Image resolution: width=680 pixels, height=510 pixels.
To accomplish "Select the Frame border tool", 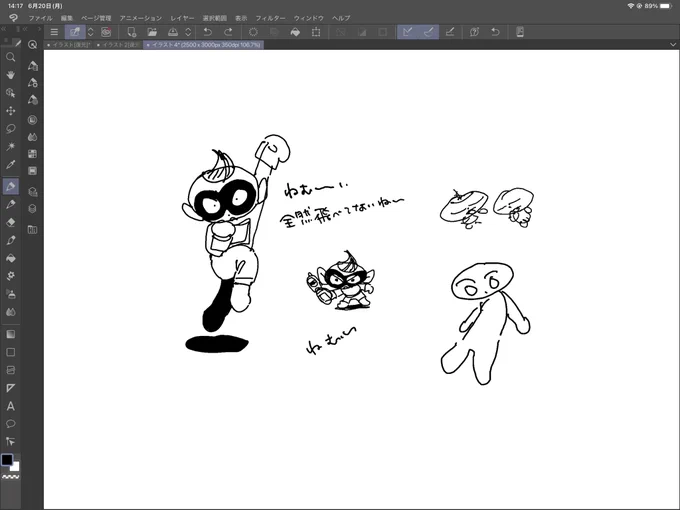I will (x=11, y=370).
